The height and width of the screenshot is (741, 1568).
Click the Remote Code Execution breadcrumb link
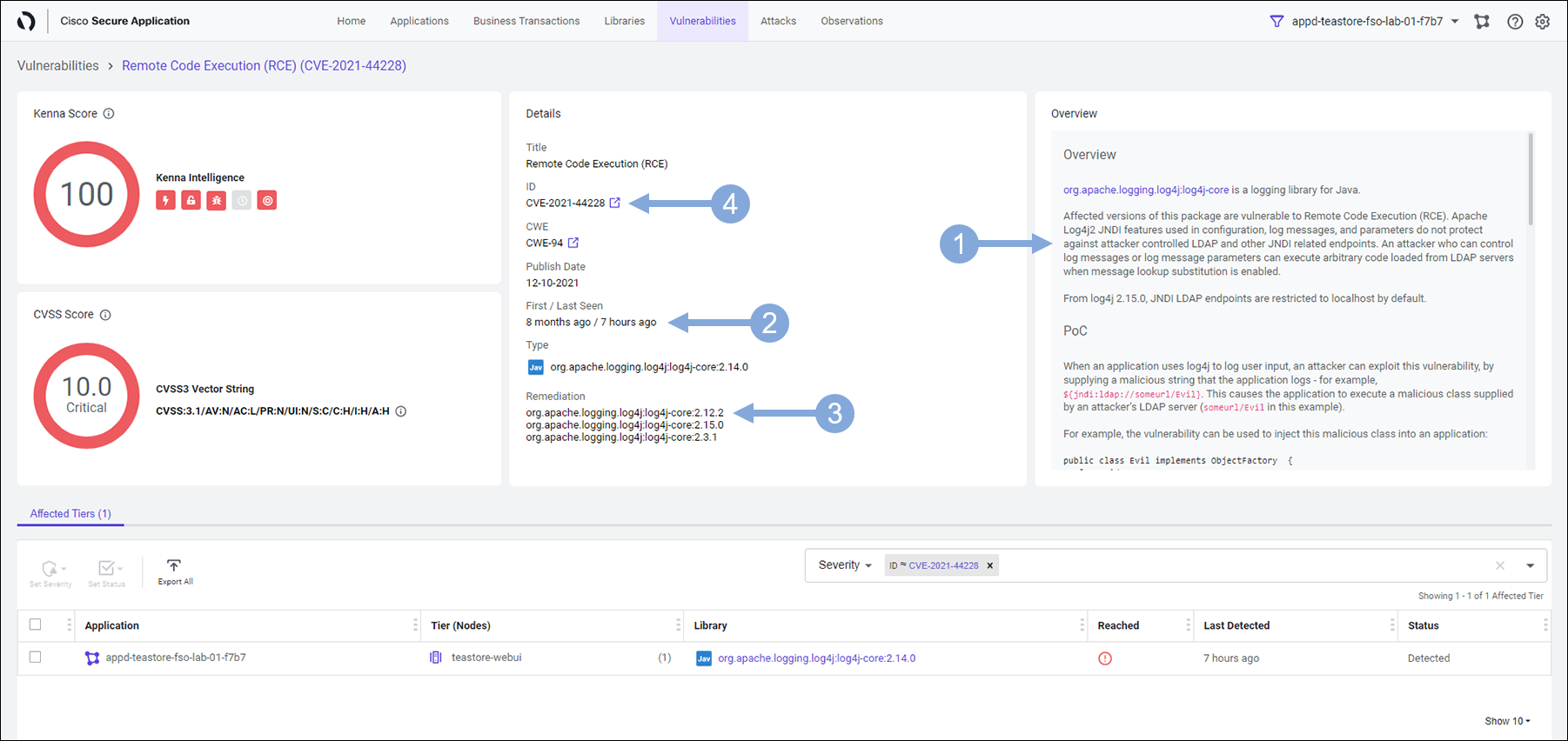pyautogui.click(x=264, y=65)
